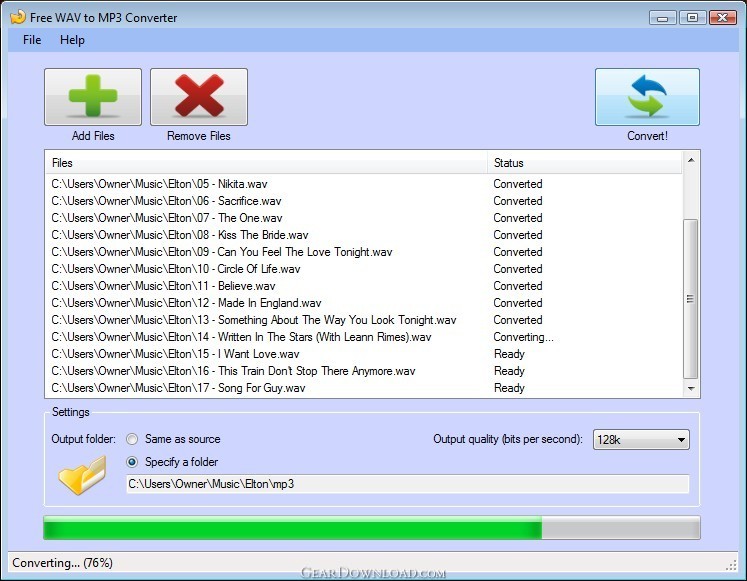Click the output folder path field
Viewport: 747px width, 581px height.
(x=407, y=484)
